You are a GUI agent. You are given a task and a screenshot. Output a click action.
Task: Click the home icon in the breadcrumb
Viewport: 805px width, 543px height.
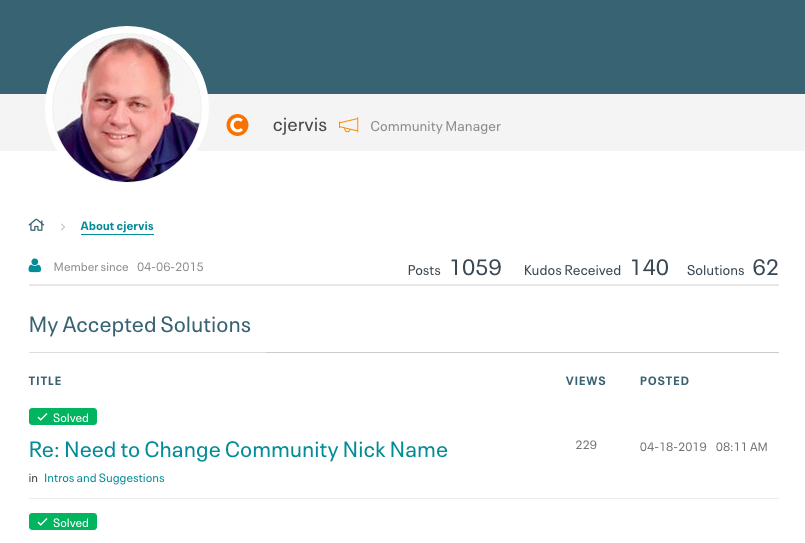coord(37,226)
